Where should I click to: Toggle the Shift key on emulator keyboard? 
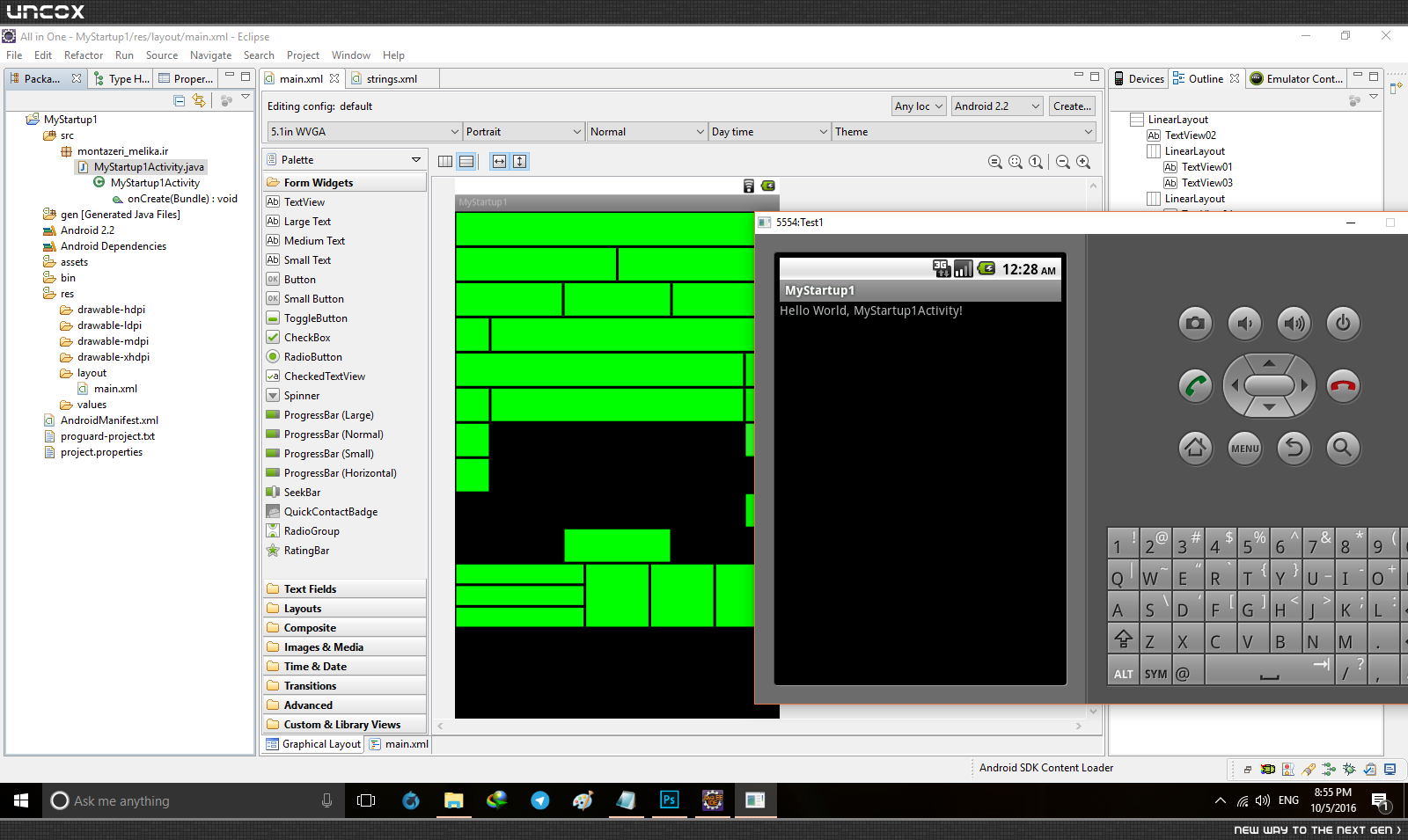coord(1124,639)
